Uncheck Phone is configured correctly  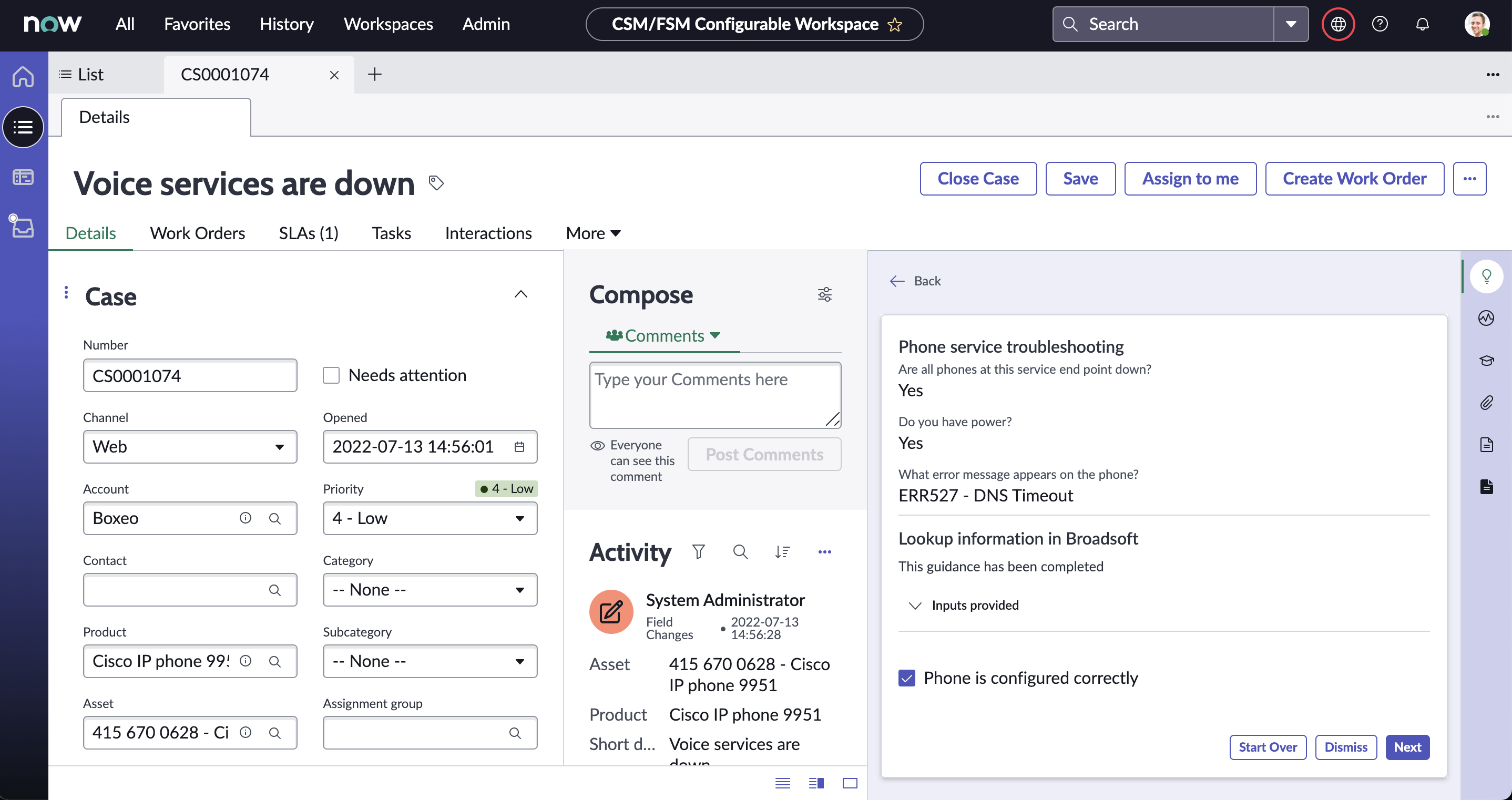click(x=906, y=678)
